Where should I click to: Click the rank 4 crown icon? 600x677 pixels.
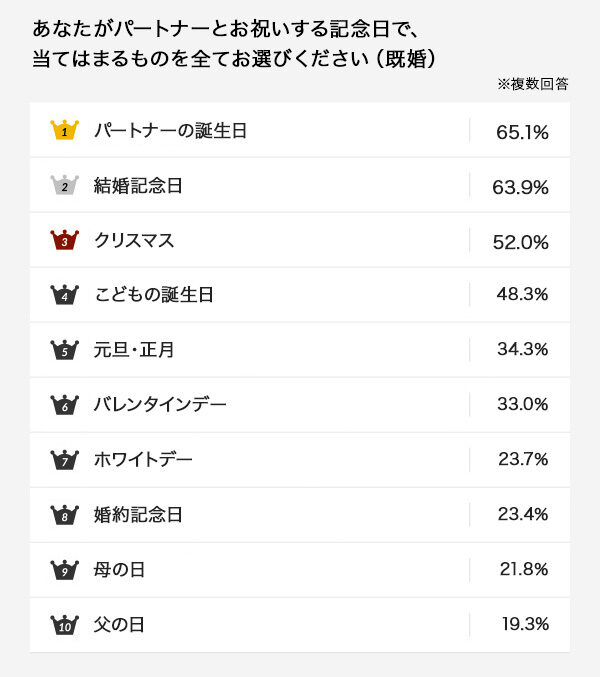click(64, 295)
